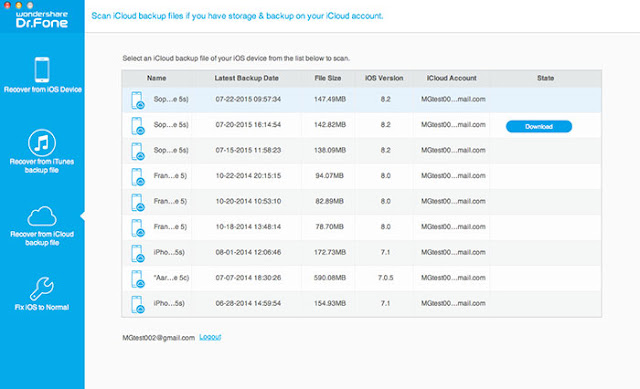The width and height of the screenshot is (640, 389).
Task: Click device icon of 590.08MB backup
Action: [x=138, y=278]
